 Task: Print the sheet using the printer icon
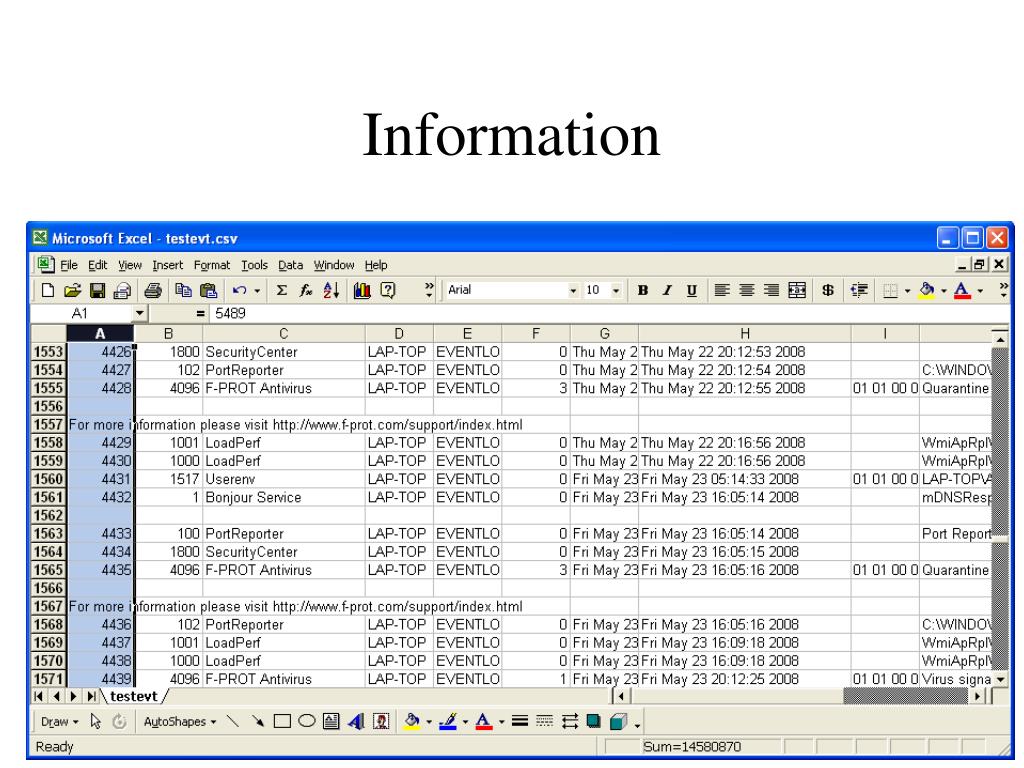[x=153, y=291]
